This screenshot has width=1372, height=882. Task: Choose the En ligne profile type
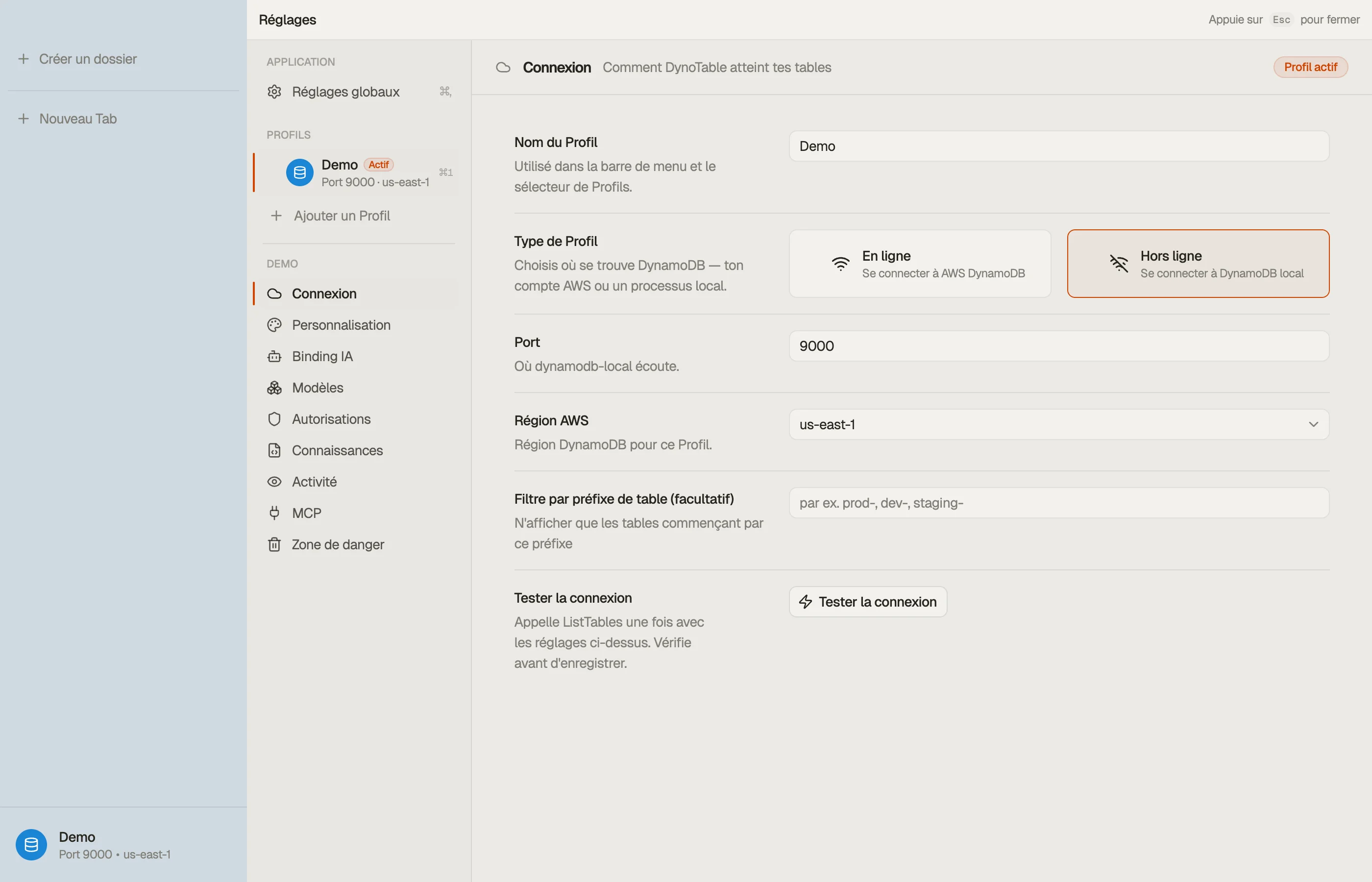[920, 264]
